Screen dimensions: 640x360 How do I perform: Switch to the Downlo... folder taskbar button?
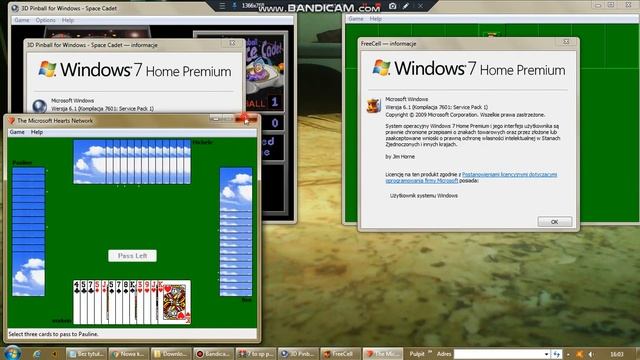point(170,354)
